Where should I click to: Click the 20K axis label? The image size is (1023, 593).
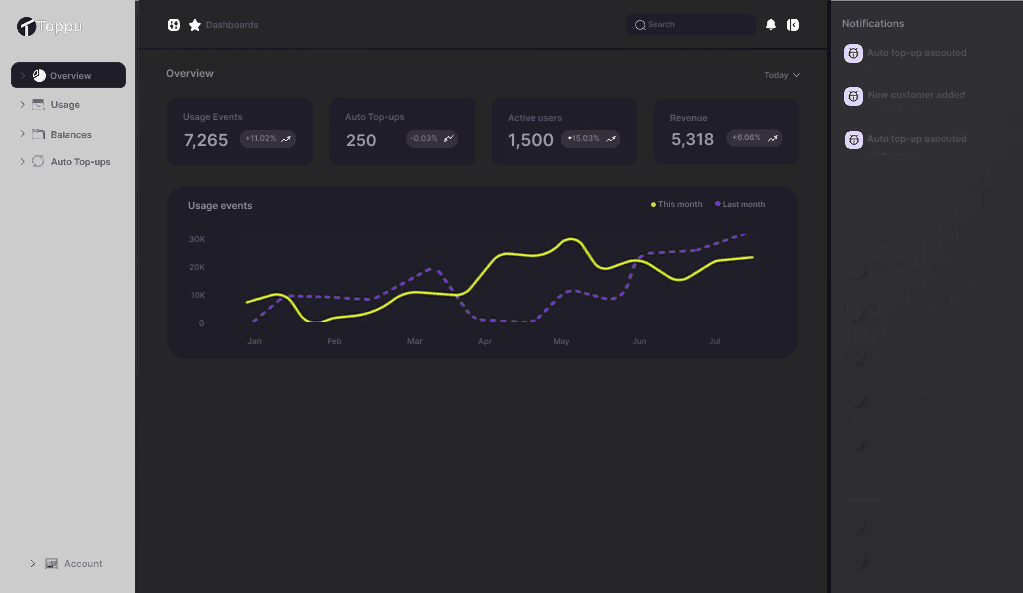tap(196, 267)
